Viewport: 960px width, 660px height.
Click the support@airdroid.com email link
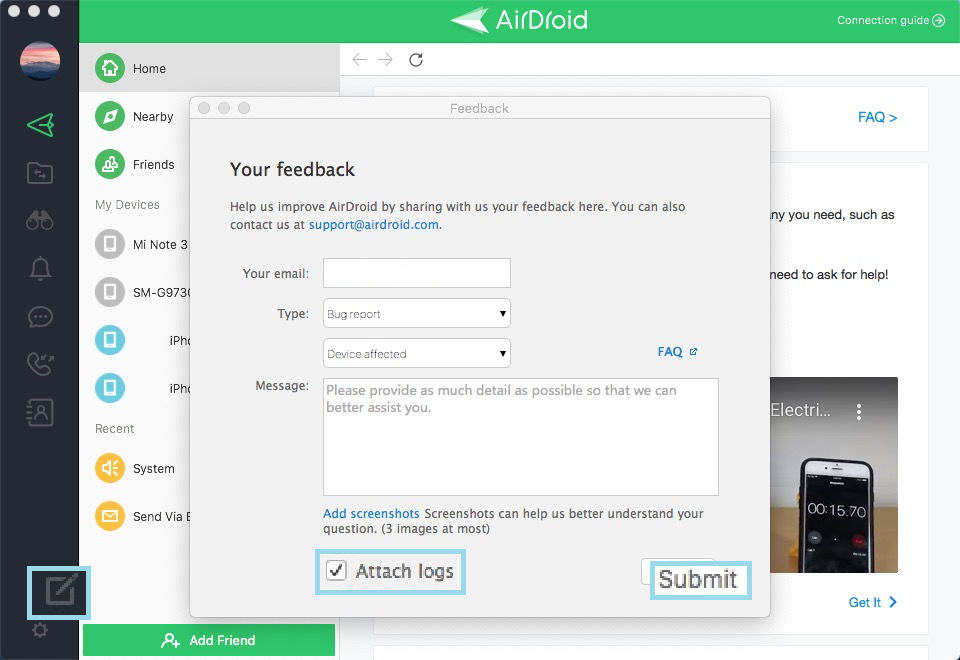click(x=373, y=225)
